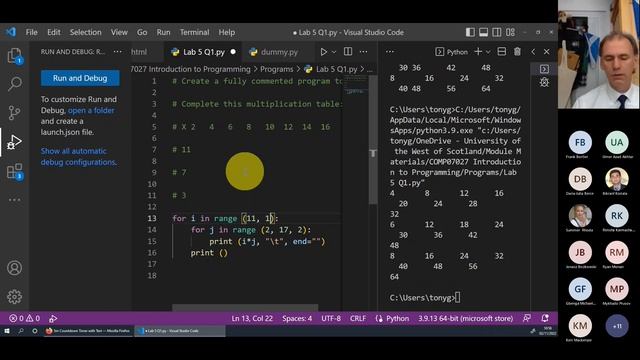Split the terminal

coord(502,52)
